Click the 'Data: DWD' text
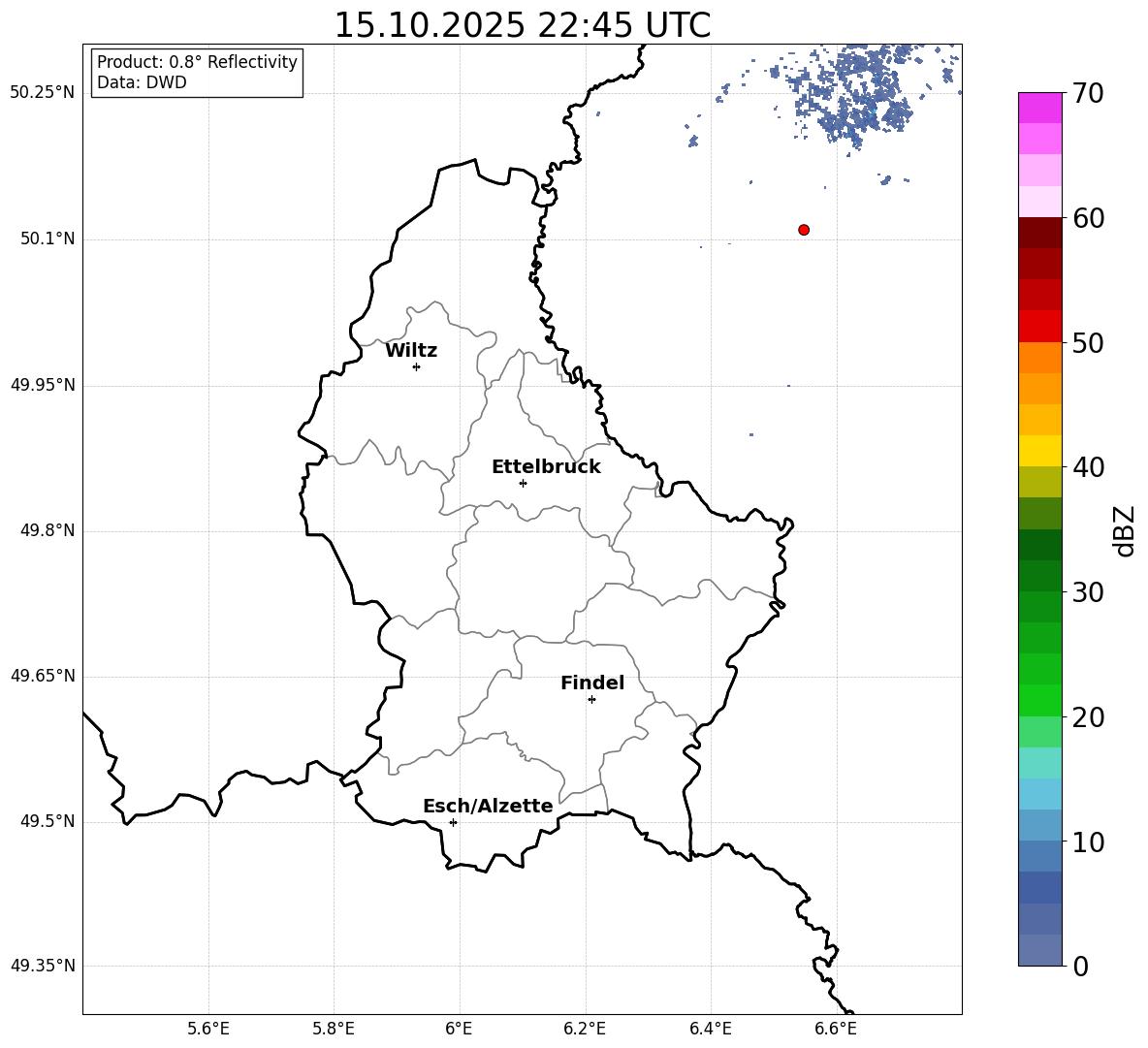Screen dimensions: 1148x1048 (142, 82)
